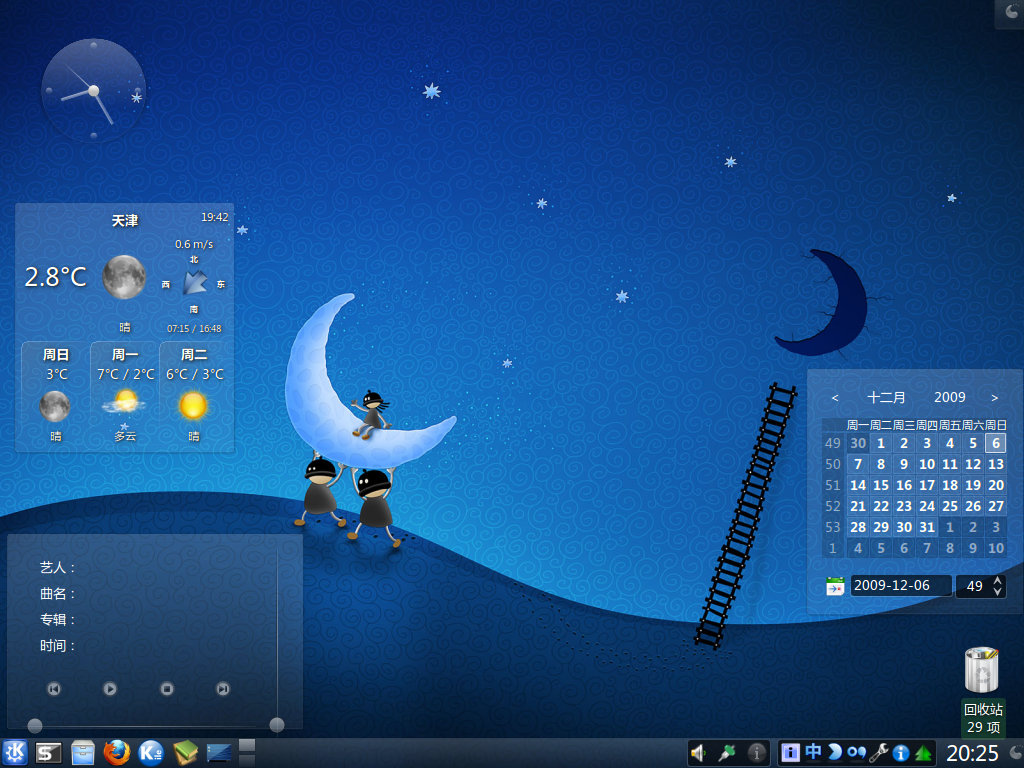
Task: Open the trash bin desktop icon
Action: click(x=982, y=669)
